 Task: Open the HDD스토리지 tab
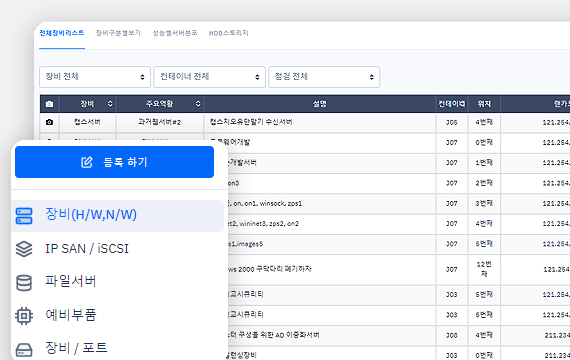tap(229, 33)
